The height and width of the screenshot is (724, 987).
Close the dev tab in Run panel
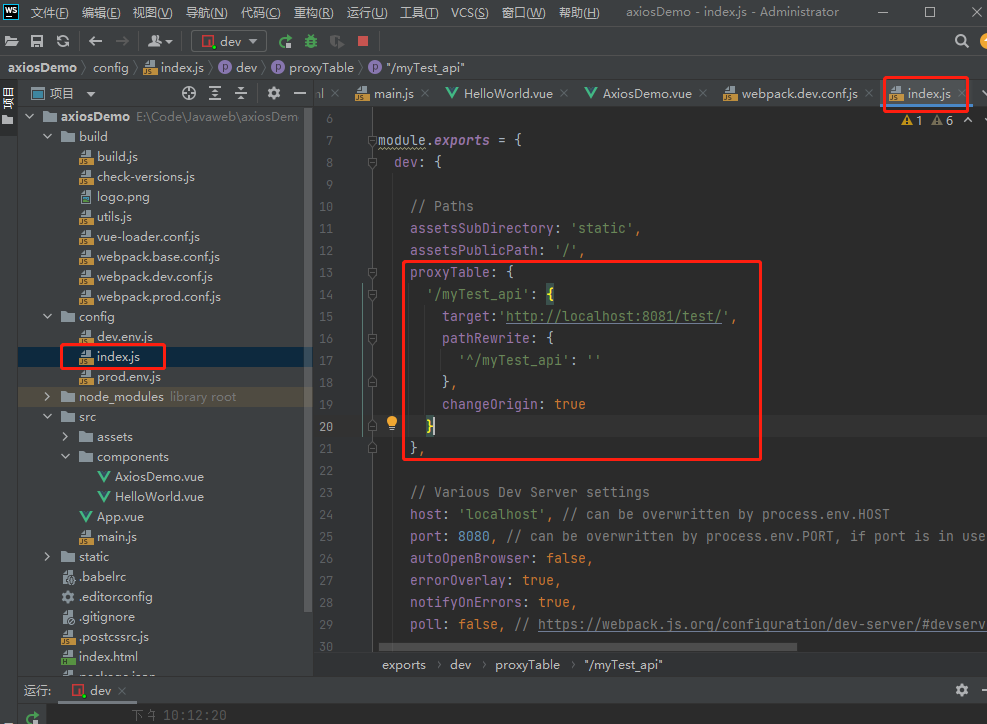122,691
